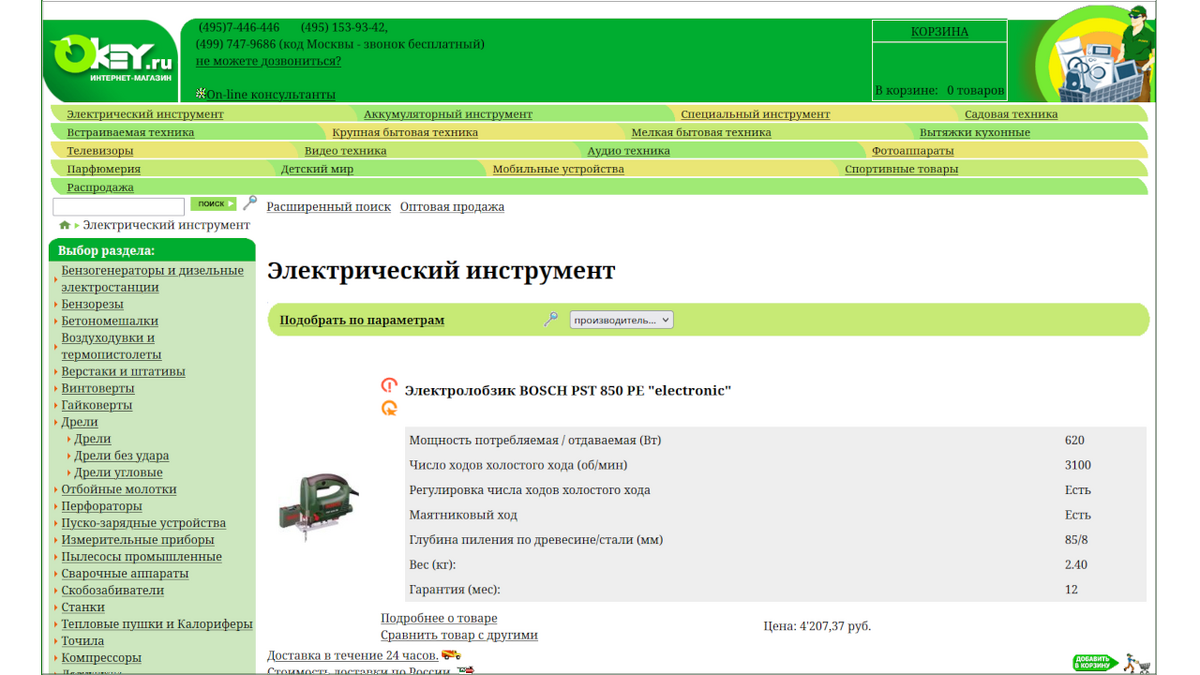Open Мелкая бытовая техника menu category
The width and height of the screenshot is (1200, 675).
(701, 132)
